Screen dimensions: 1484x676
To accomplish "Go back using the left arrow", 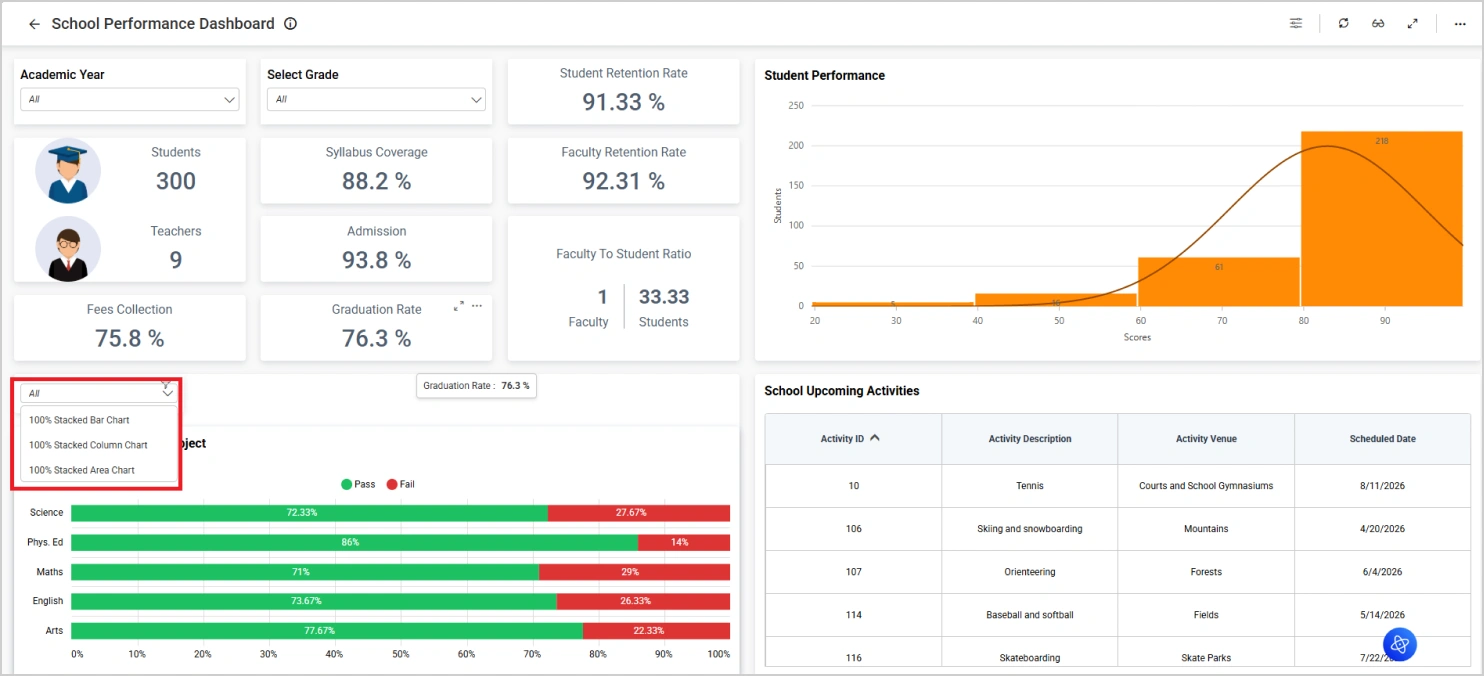I will tap(34, 24).
